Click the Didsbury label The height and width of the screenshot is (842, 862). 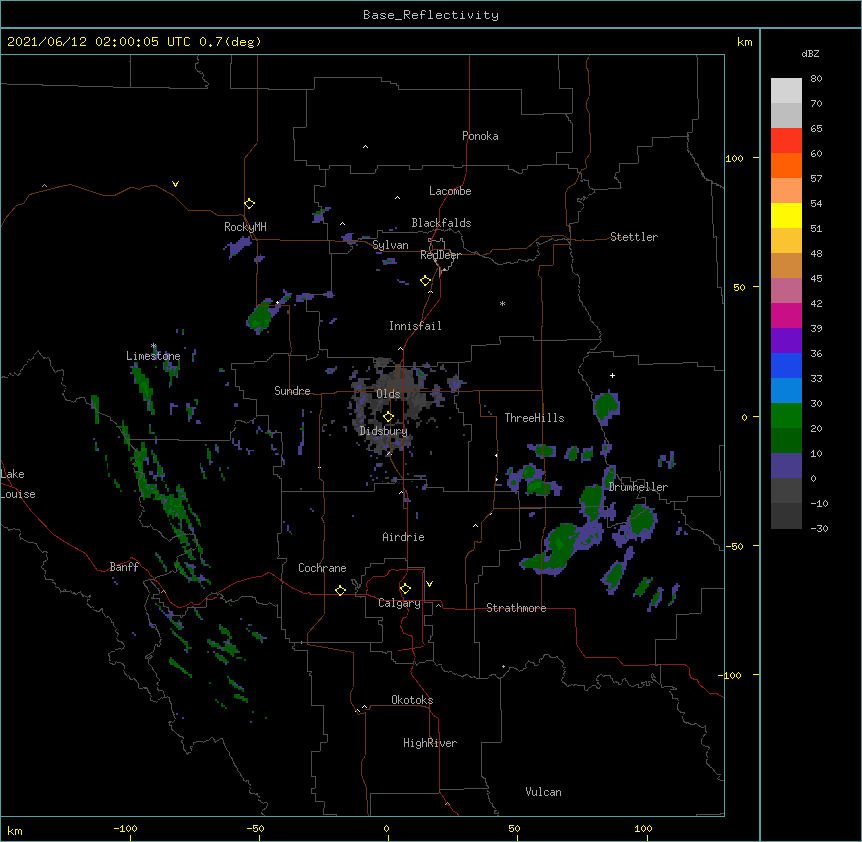pos(383,431)
